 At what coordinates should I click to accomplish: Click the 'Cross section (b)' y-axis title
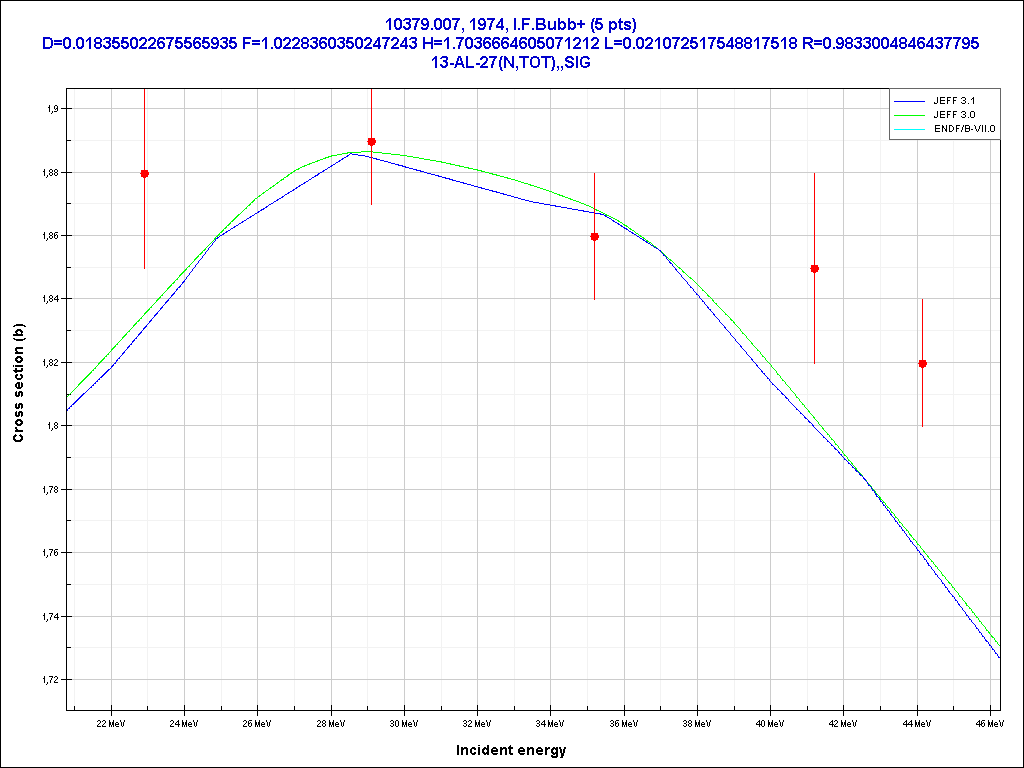pos(18,384)
